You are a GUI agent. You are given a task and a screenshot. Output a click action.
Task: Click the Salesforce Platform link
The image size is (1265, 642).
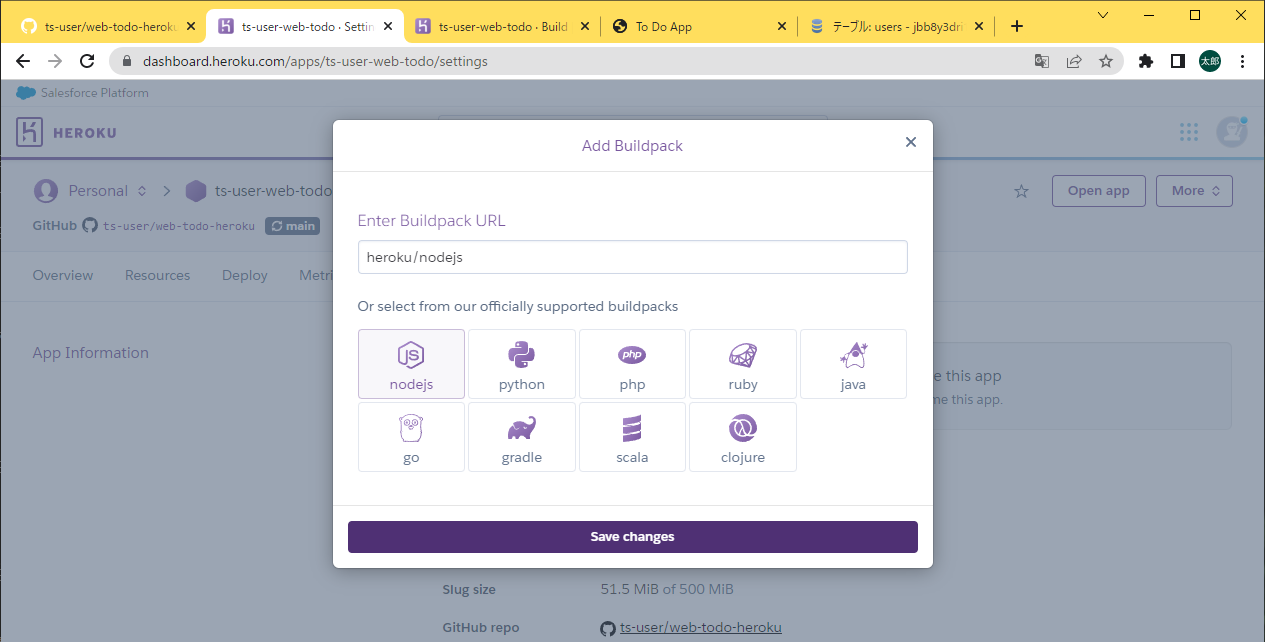(82, 93)
